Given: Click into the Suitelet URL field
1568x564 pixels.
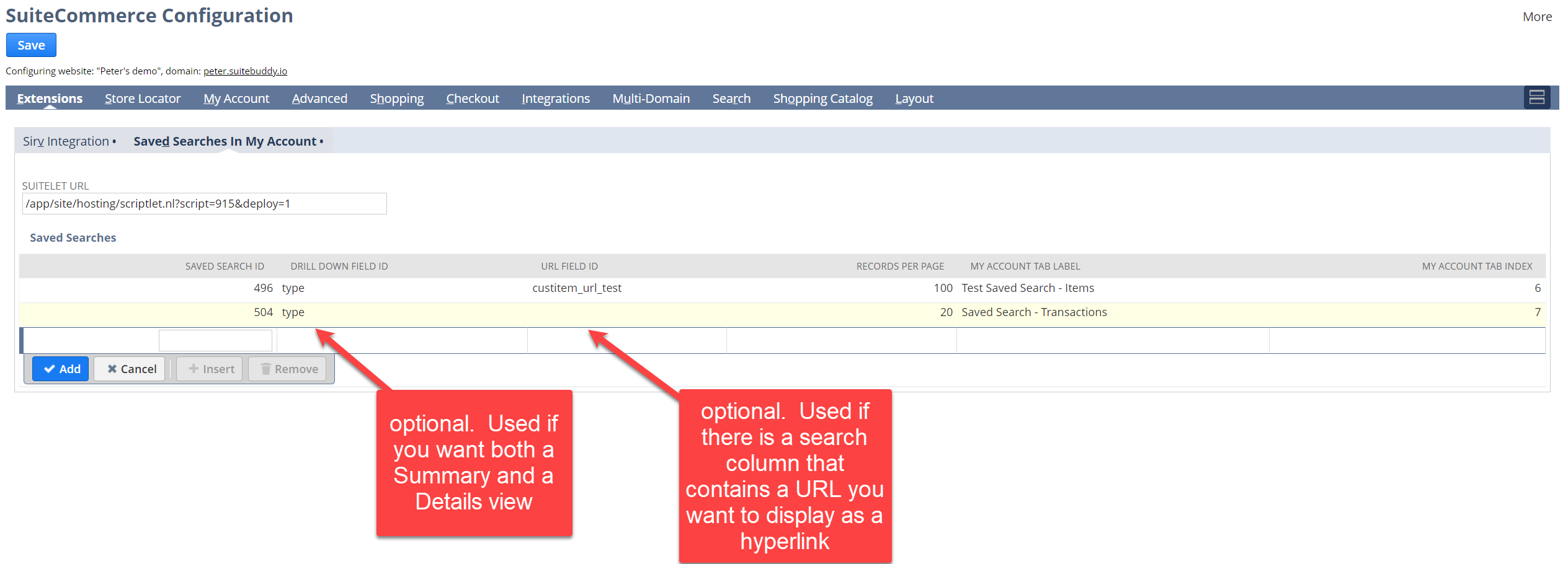Looking at the screenshot, I should [x=205, y=204].
